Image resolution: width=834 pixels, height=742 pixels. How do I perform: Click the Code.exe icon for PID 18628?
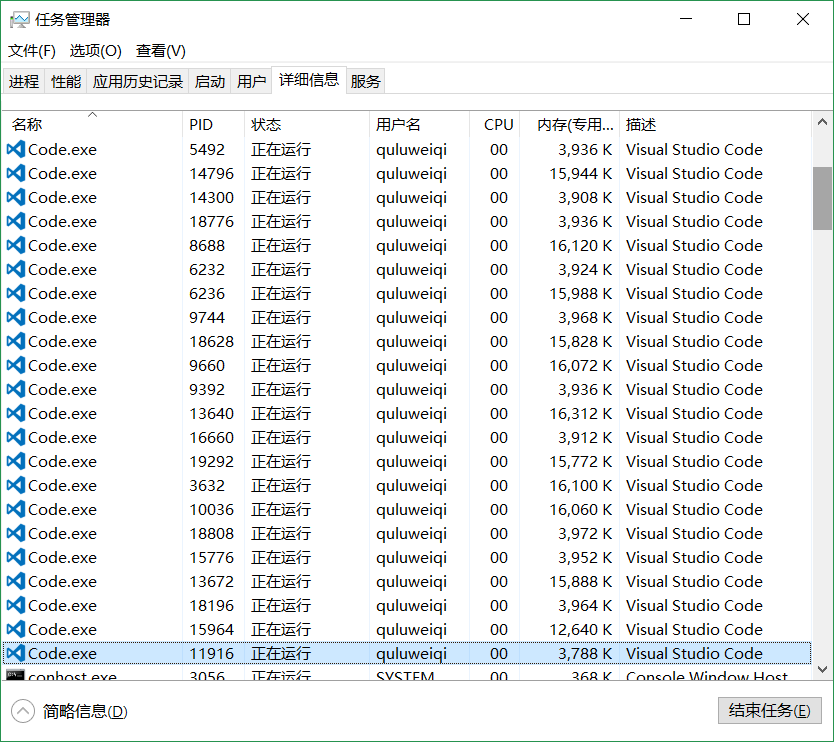point(18,341)
